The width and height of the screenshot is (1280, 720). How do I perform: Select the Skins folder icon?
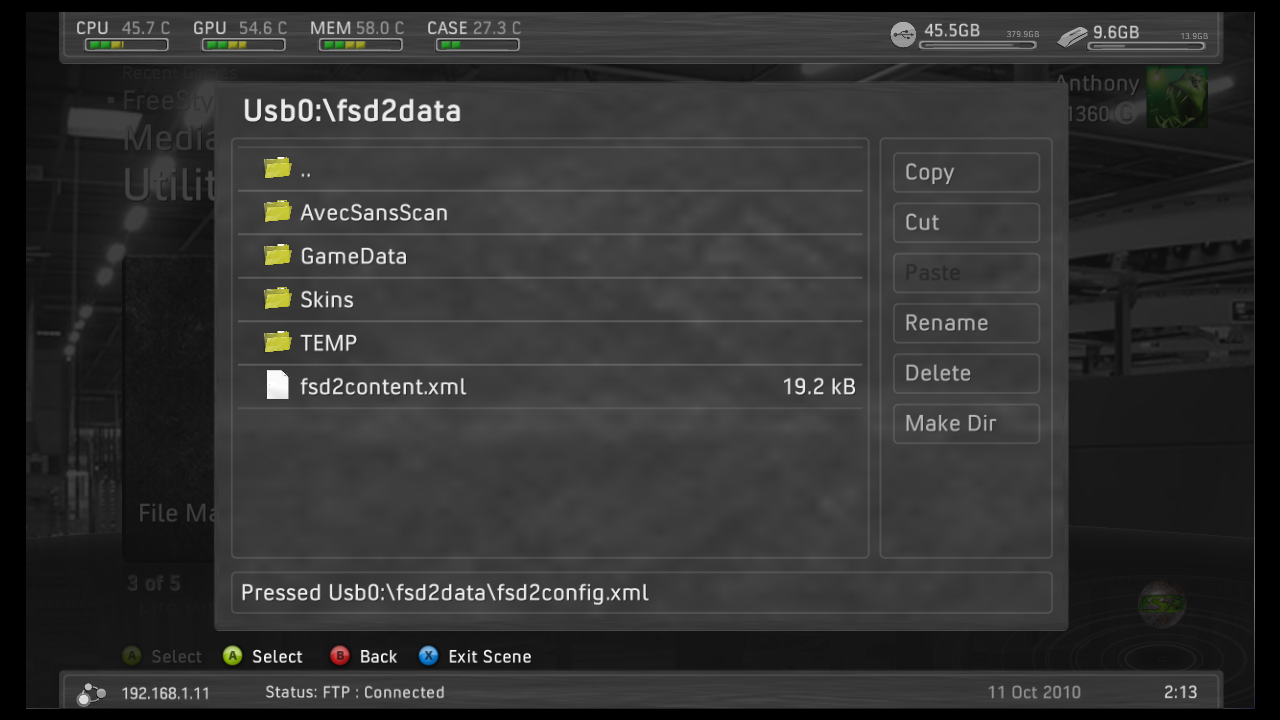coord(277,298)
